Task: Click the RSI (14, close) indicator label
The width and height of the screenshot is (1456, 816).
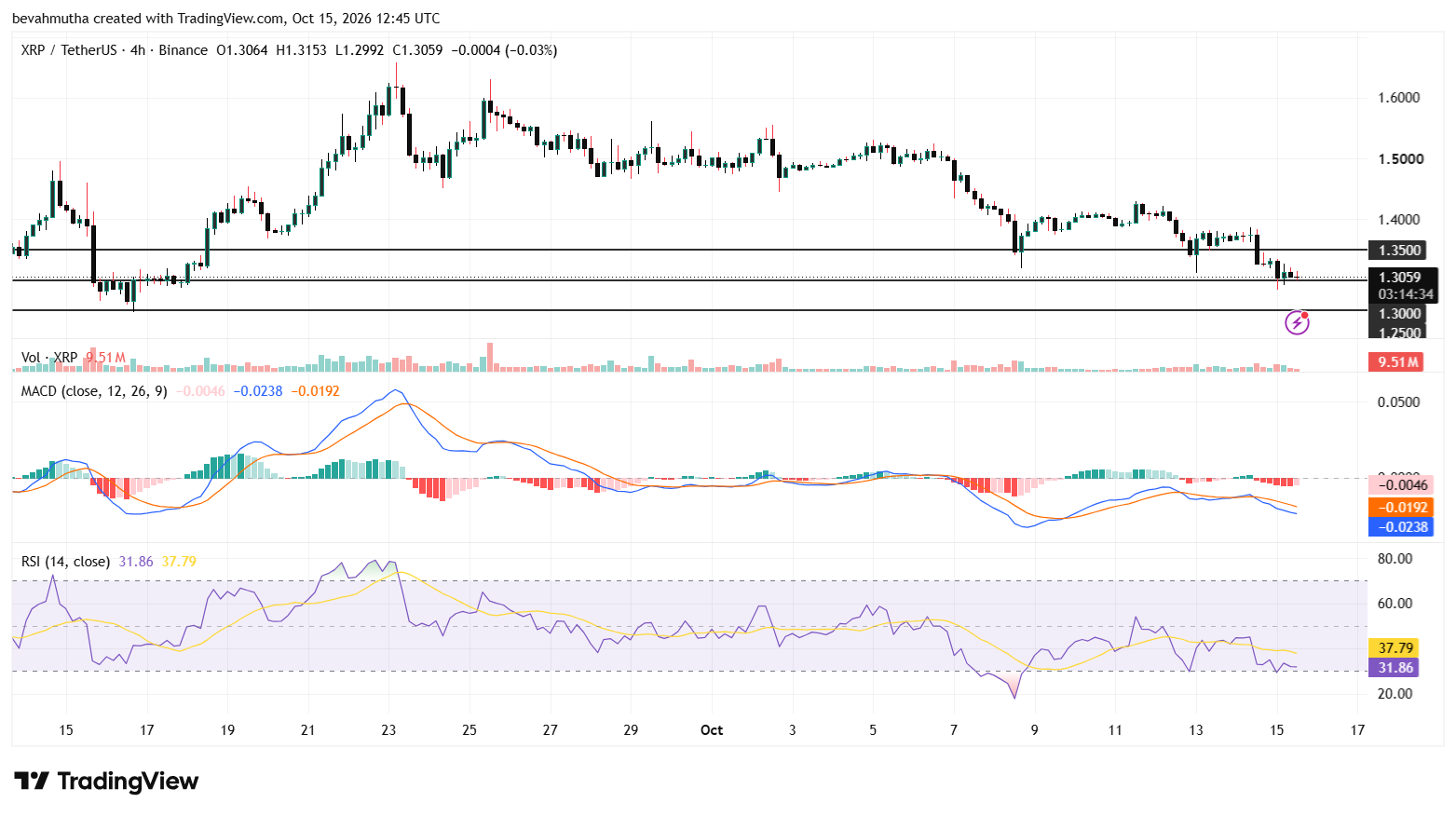Action: 65,562
